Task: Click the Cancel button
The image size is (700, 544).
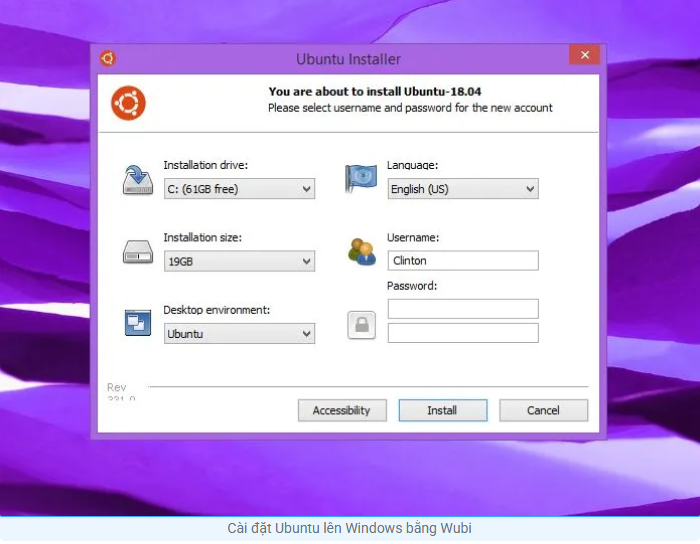Action: (x=543, y=410)
